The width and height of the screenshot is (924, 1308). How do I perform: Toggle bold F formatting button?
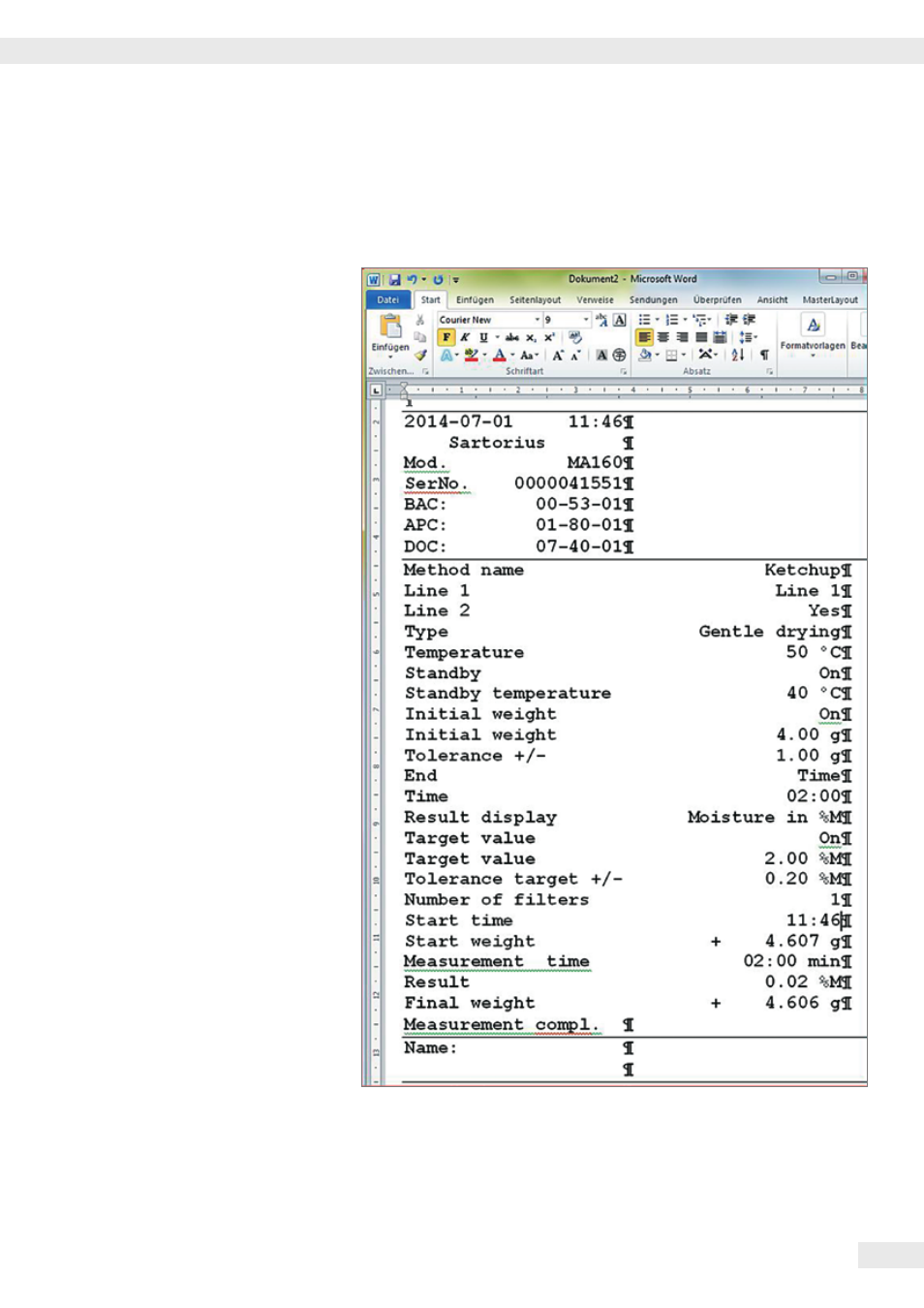point(446,337)
